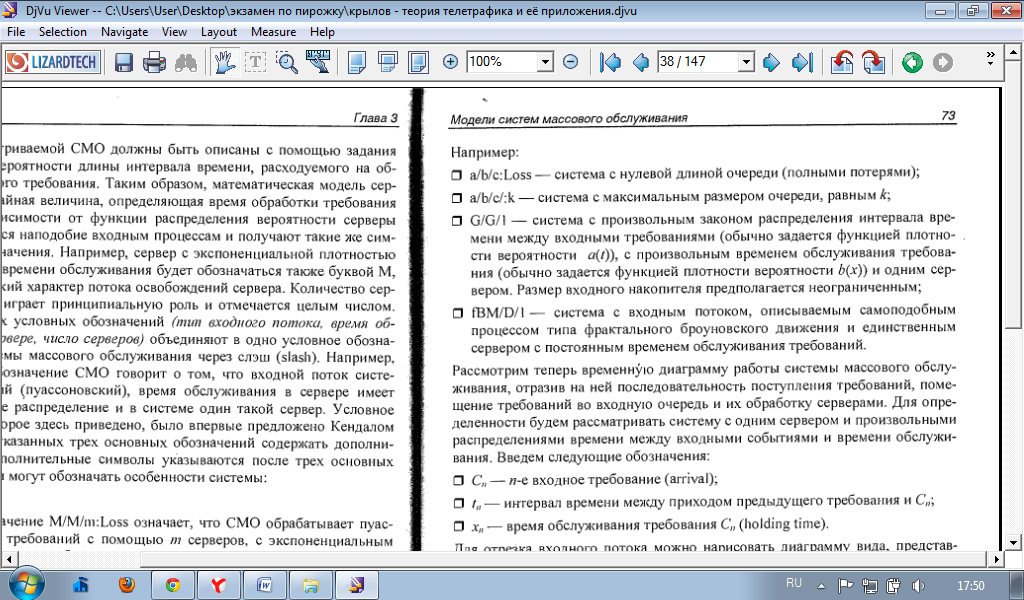Click the horizontal scrollbar thumb

click(563, 559)
